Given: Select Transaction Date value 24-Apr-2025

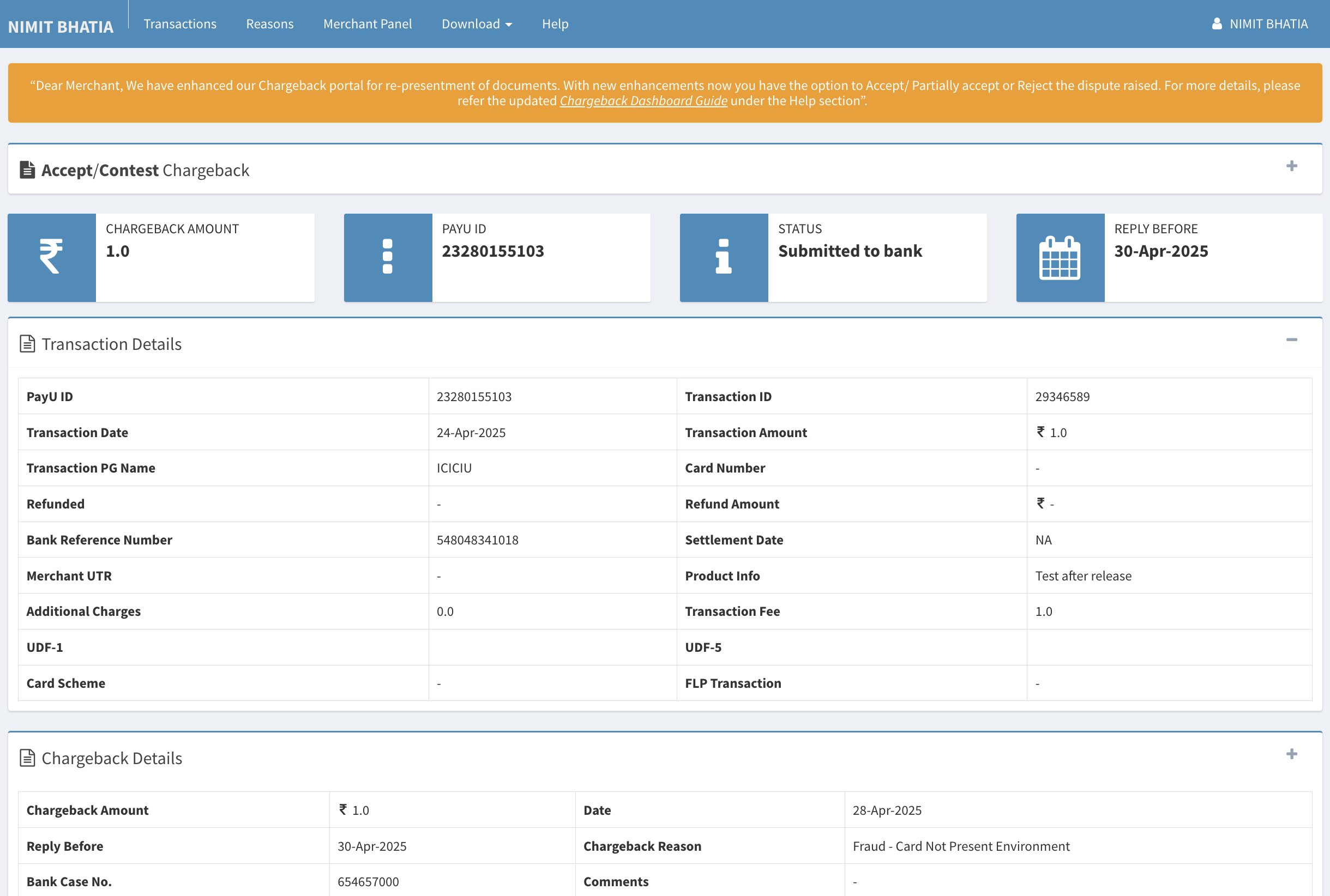Looking at the screenshot, I should click(471, 433).
